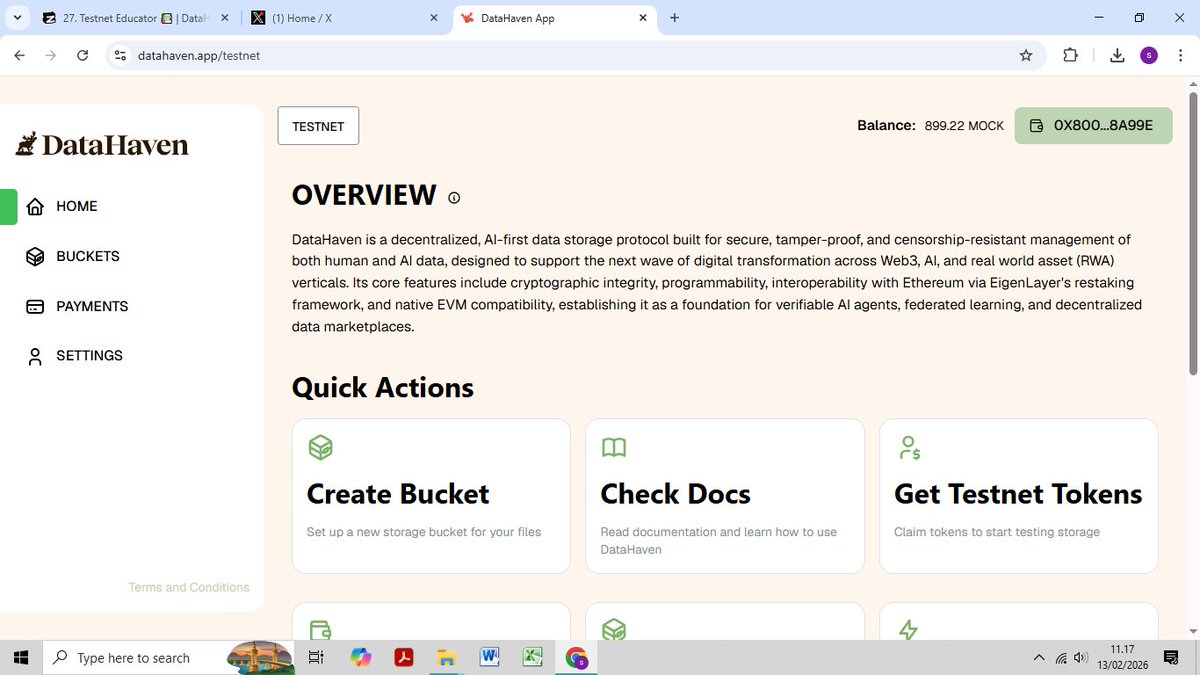The image size is (1200, 675).
Task: Open the BUCKETS cube icon in sidebar
Action: [35, 257]
